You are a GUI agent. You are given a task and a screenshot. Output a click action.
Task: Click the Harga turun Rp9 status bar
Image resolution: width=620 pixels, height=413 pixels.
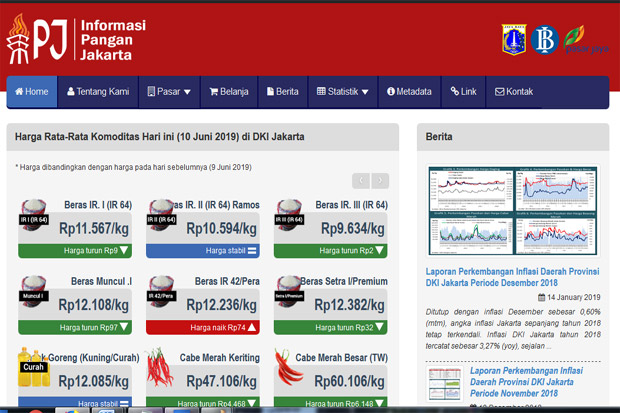point(75,251)
